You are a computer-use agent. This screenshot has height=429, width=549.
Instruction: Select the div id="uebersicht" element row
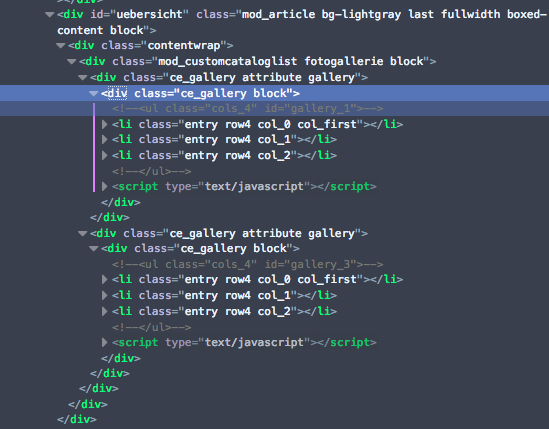click(x=302, y=22)
